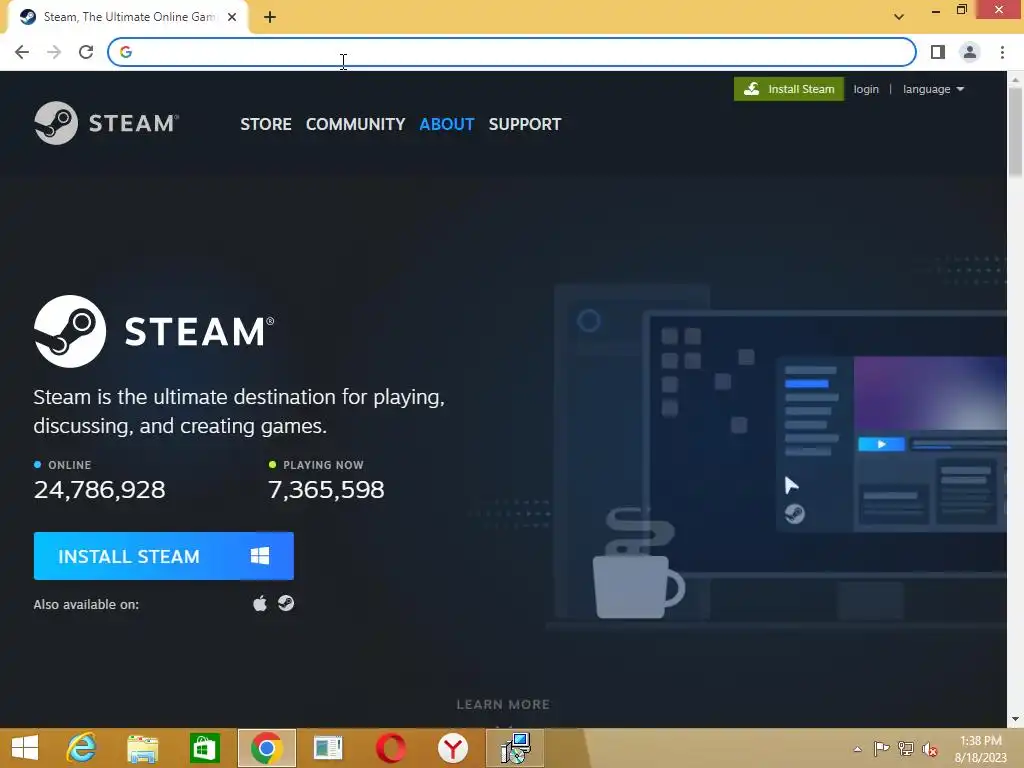The image size is (1024, 768).
Task: Launch Yandex browser from taskbar
Action: point(453,748)
